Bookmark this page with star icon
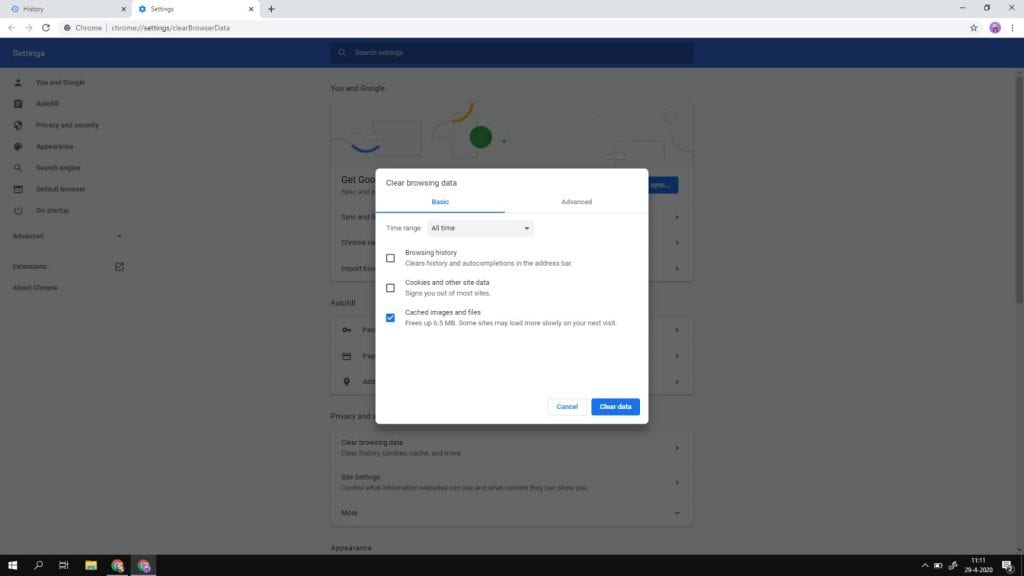 (x=974, y=28)
